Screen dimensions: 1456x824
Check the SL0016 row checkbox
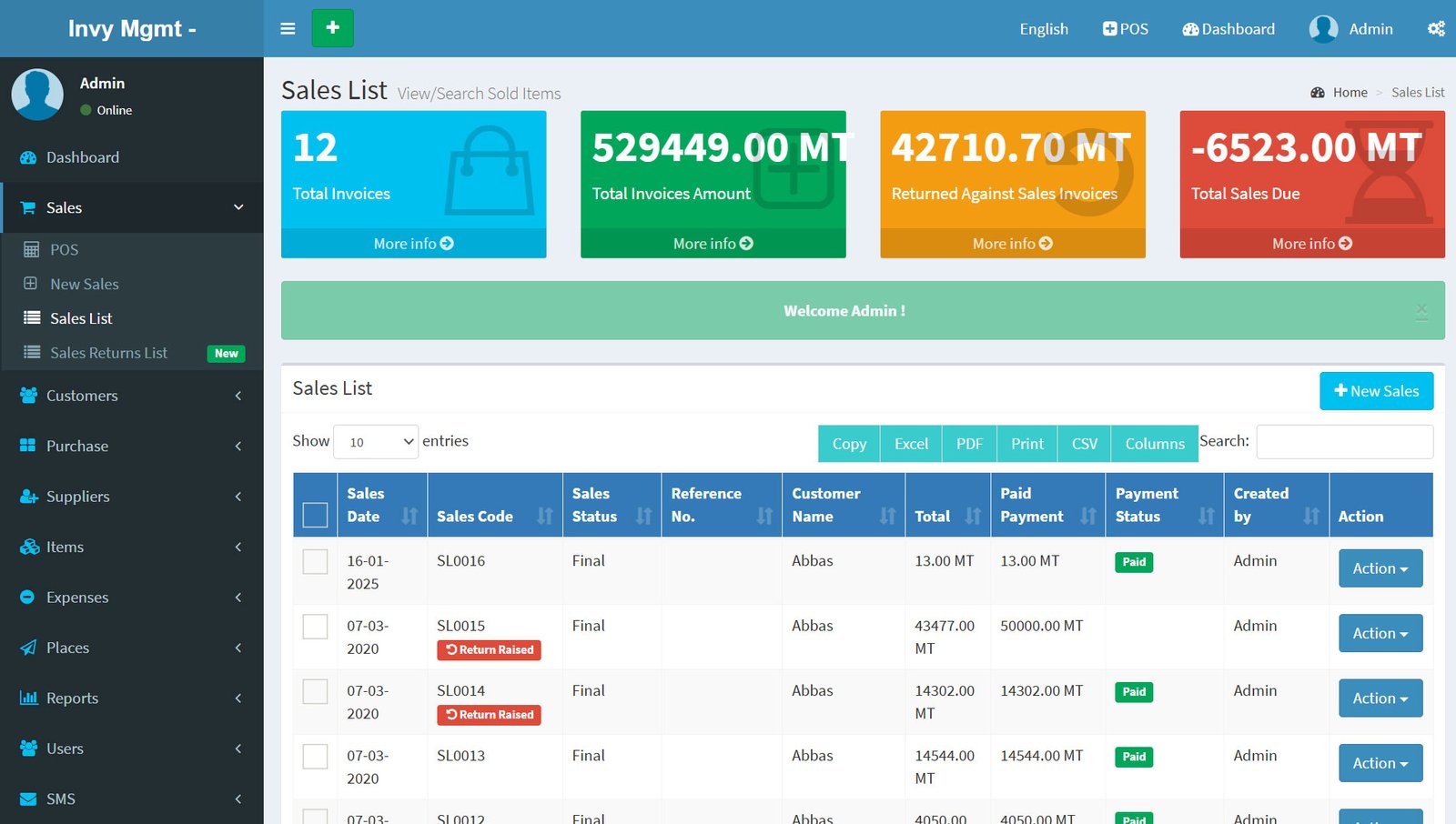[315, 561]
